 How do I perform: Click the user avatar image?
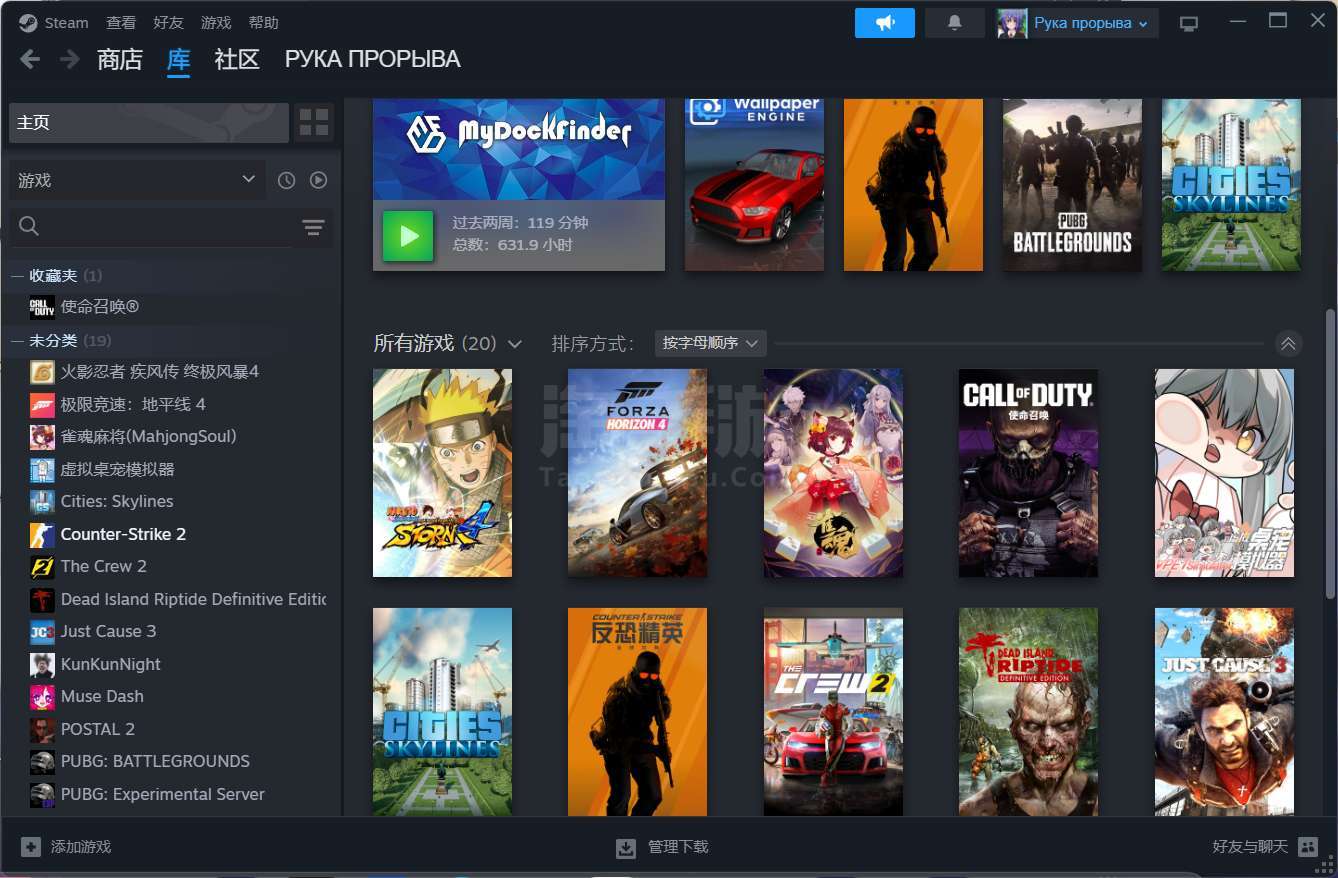(1012, 23)
